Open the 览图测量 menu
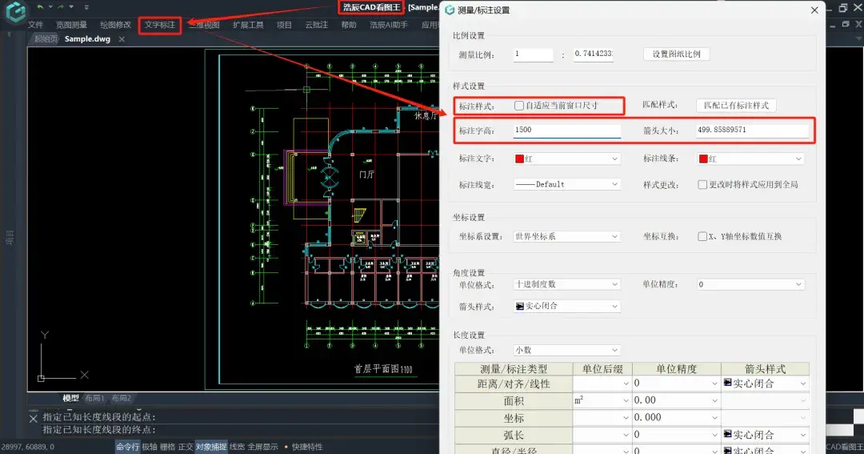 click(72, 25)
